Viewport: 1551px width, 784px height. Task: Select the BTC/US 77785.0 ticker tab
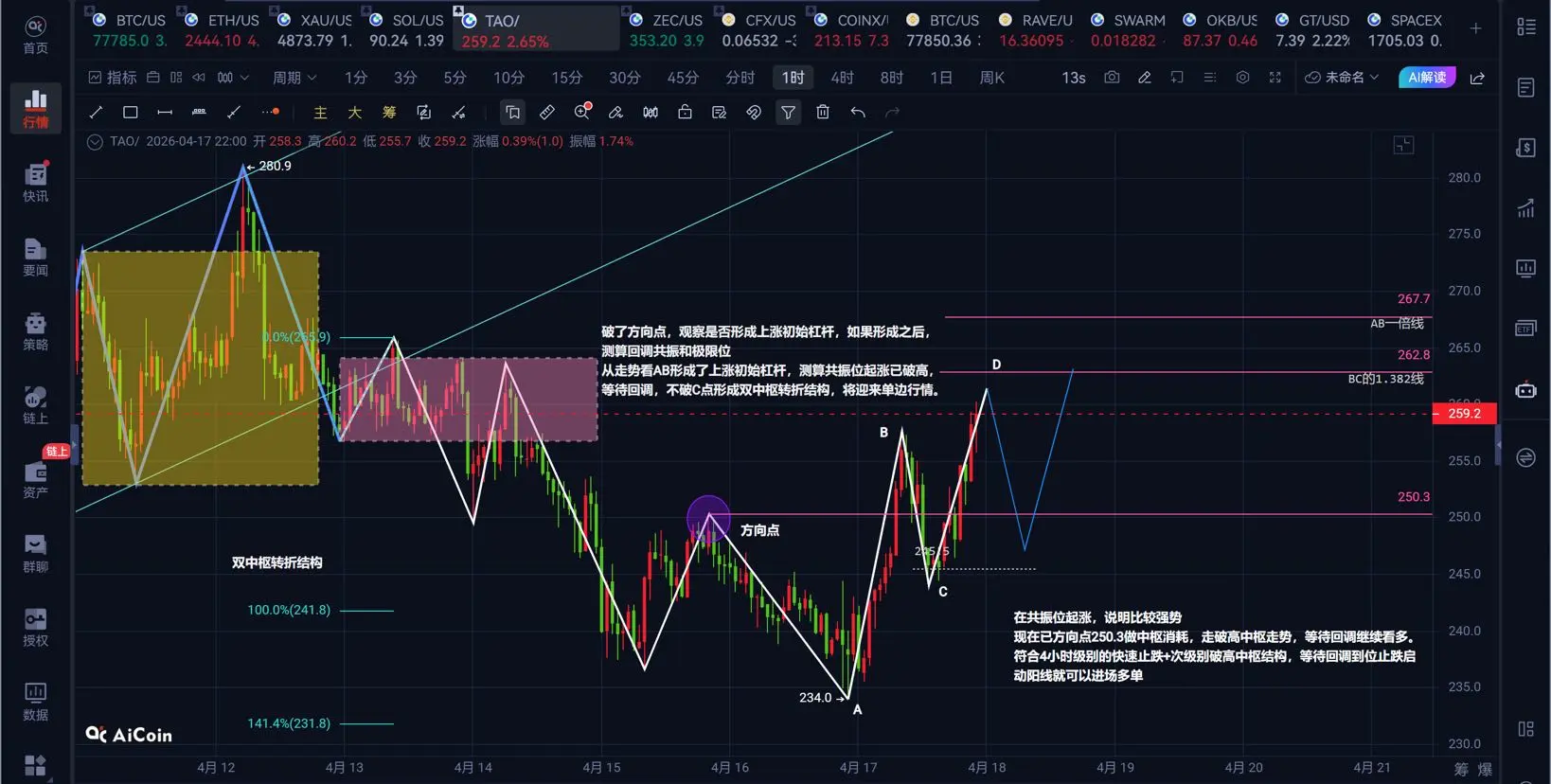point(128,29)
